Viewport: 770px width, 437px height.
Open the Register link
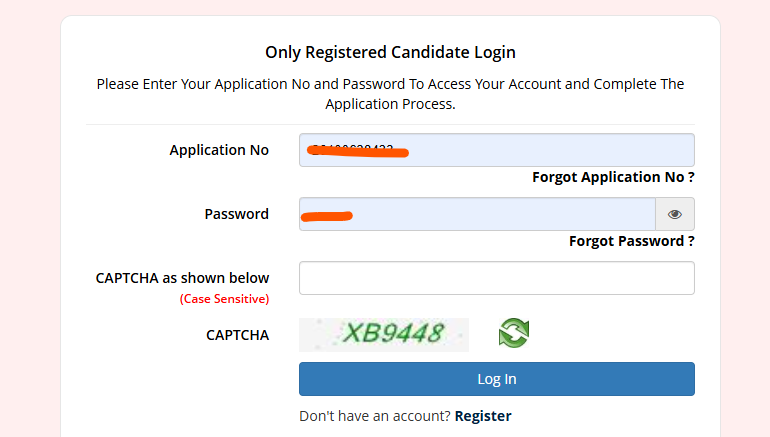point(483,416)
